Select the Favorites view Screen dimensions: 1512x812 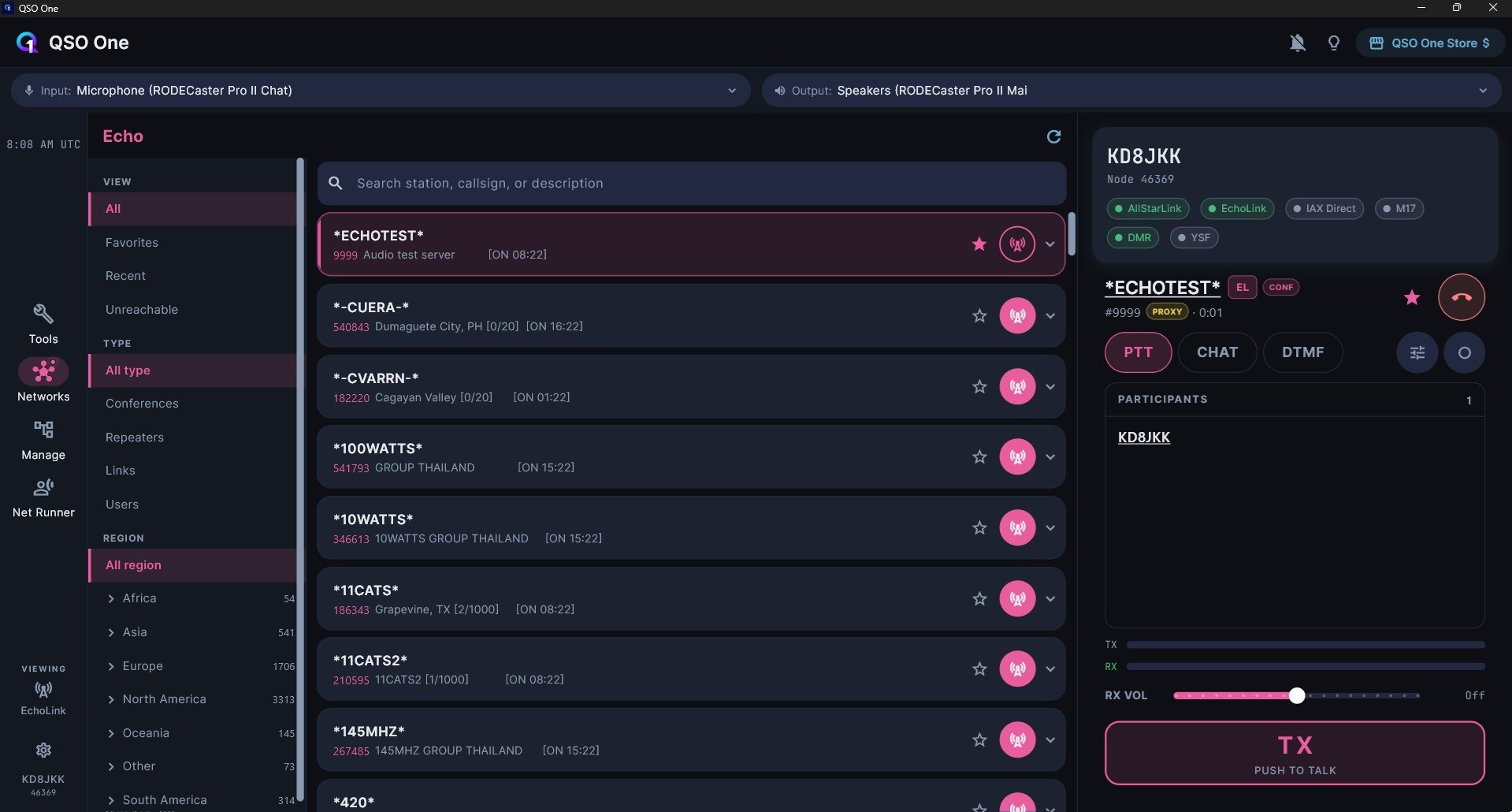193,243
